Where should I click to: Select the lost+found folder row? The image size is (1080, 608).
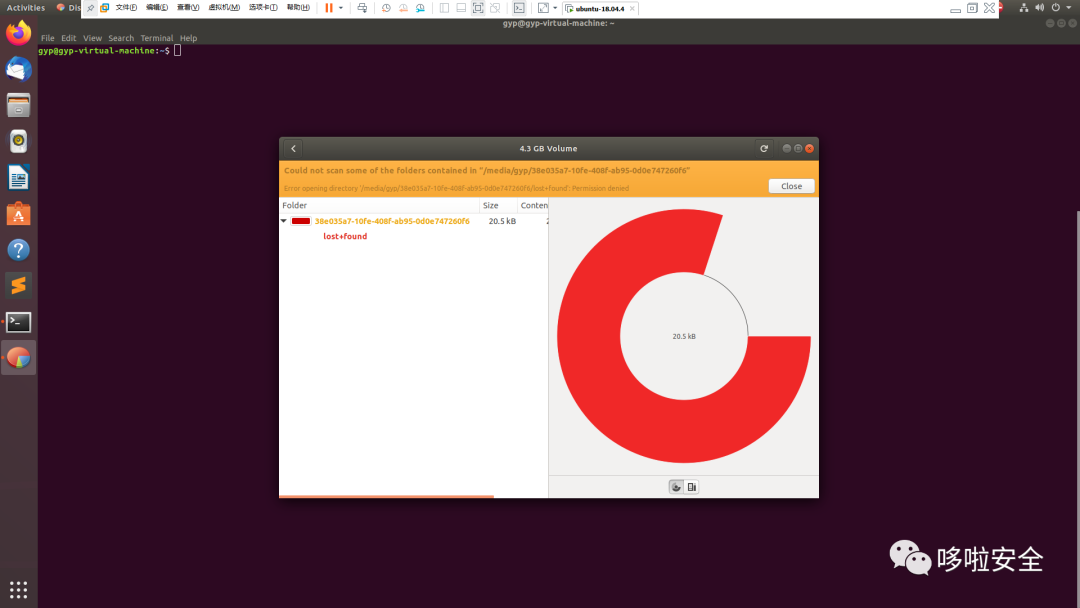(x=345, y=236)
